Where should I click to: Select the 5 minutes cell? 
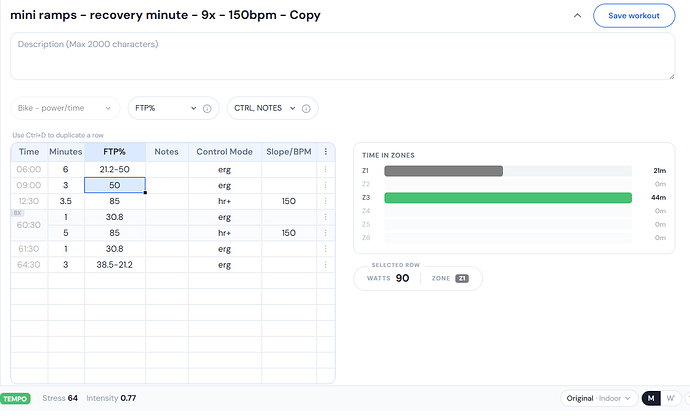tap(66, 233)
